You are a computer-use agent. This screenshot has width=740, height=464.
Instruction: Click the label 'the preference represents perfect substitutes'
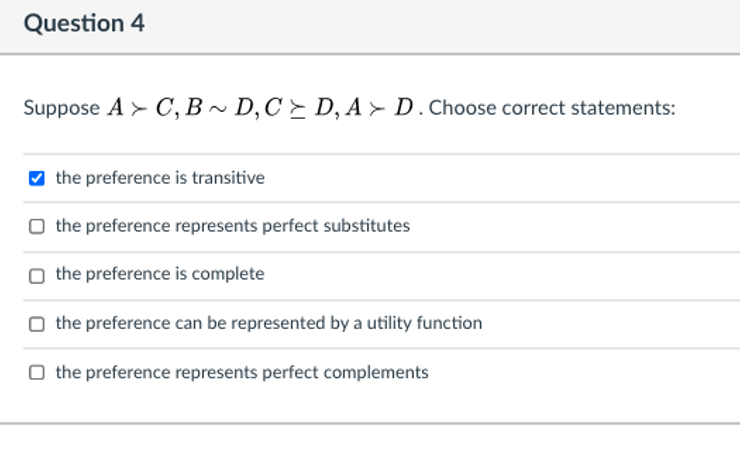pyautogui.click(x=233, y=226)
